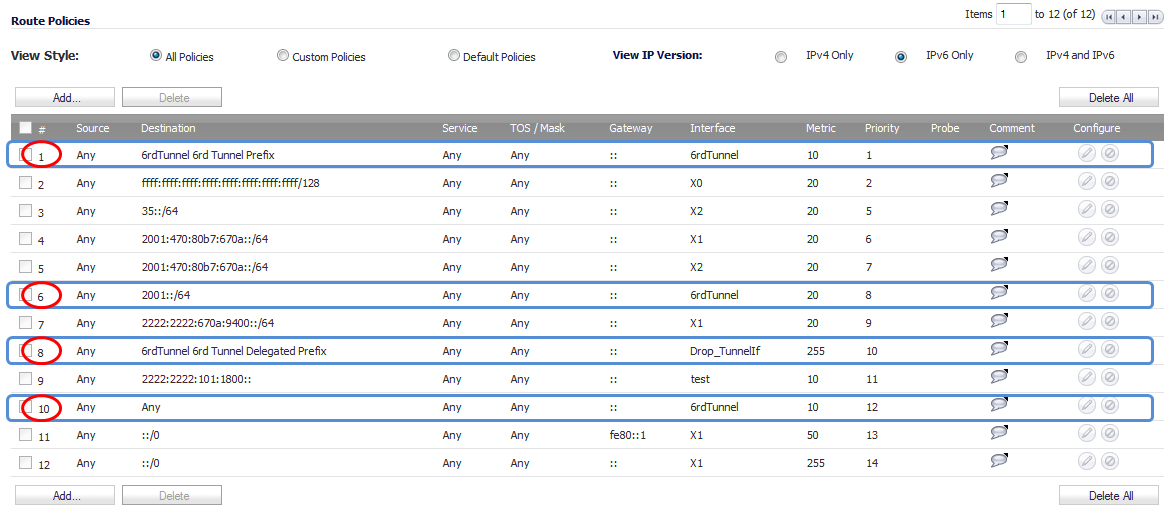Check the select-all header checkbox
1164x508 pixels.
(25, 128)
